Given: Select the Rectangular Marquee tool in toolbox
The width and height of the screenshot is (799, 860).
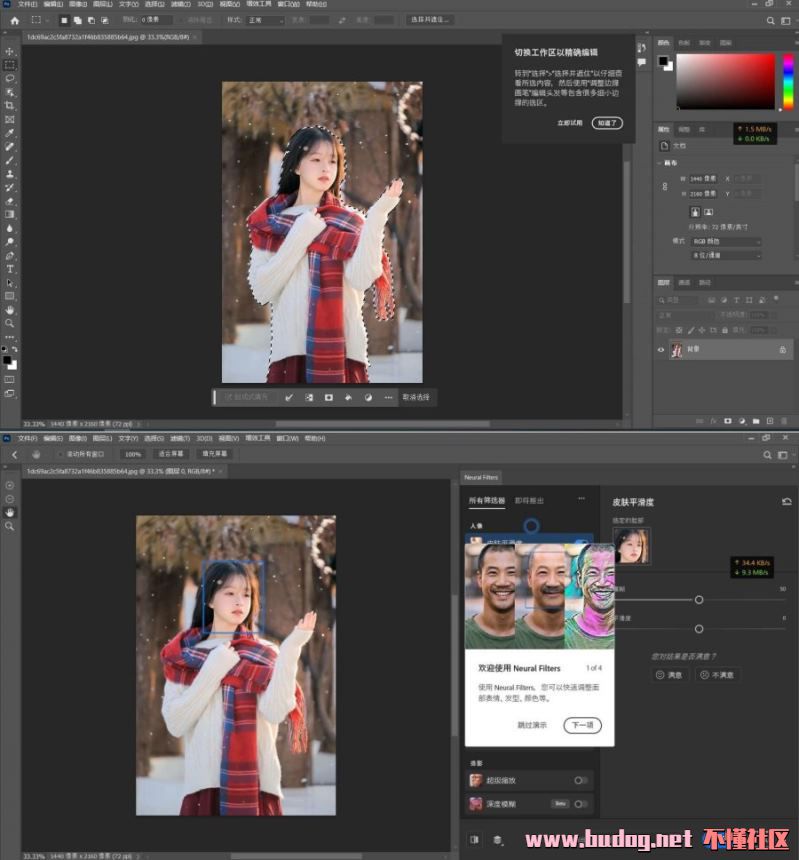Looking at the screenshot, I should coord(10,65).
